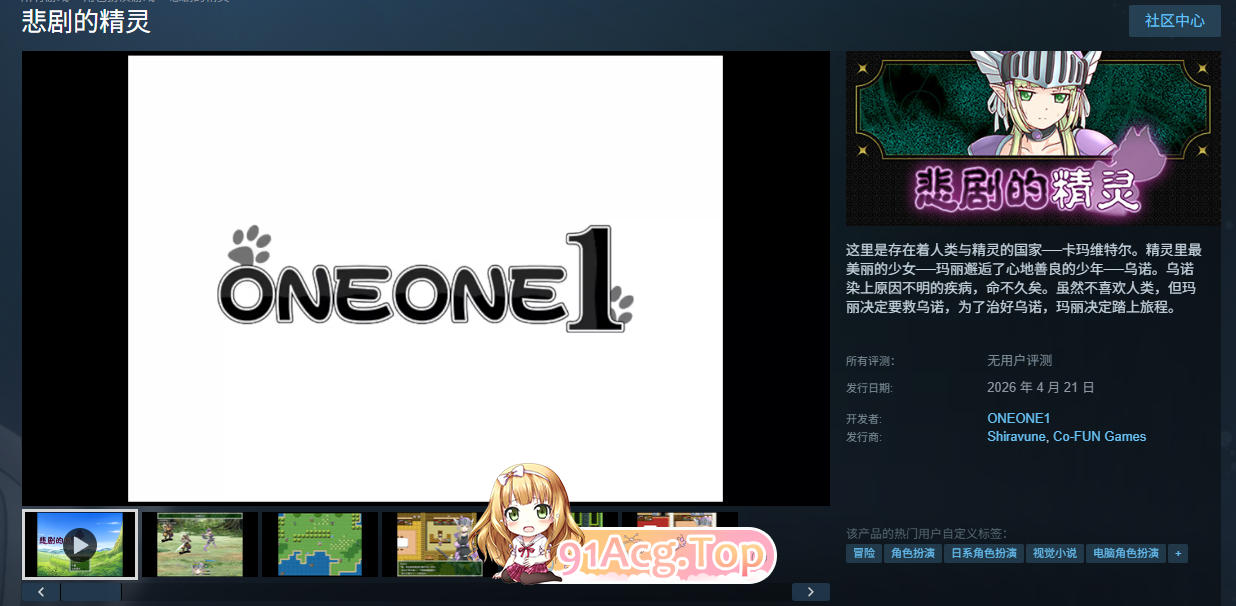Image resolution: width=1236 pixels, height=606 pixels.
Task: Select the 视觉小说 tag
Action: [1055, 553]
